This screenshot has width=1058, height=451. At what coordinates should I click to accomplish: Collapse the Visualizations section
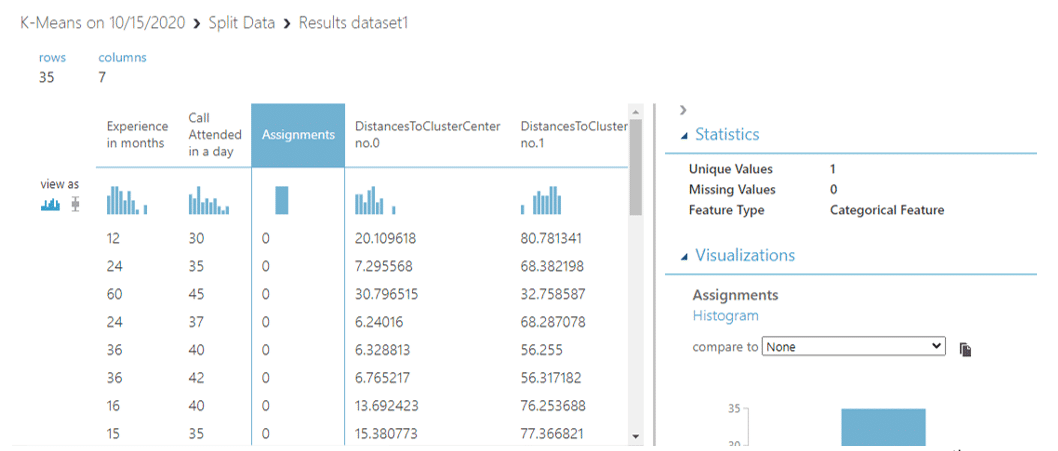click(684, 257)
